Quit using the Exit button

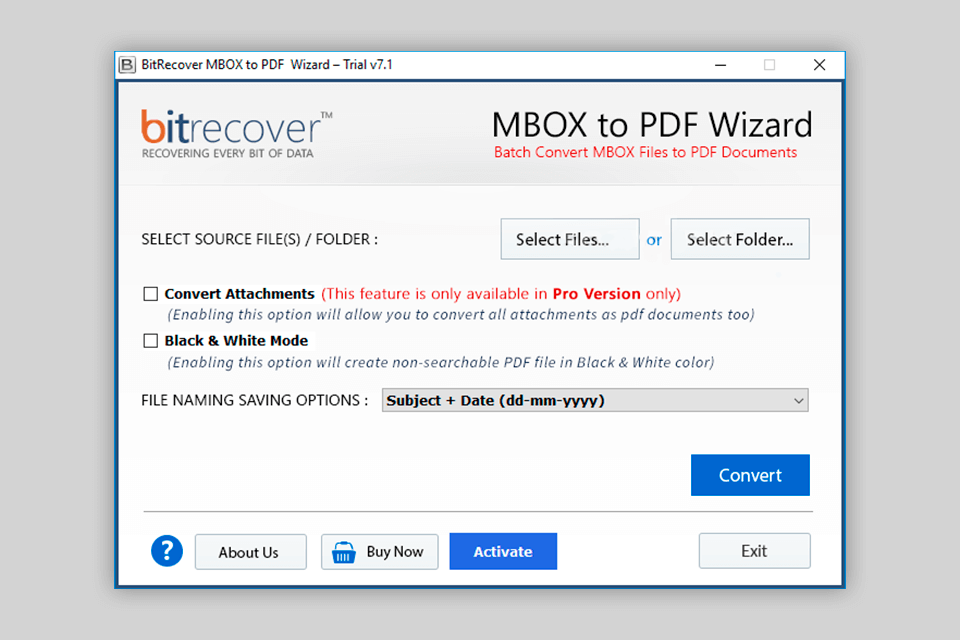click(x=754, y=551)
